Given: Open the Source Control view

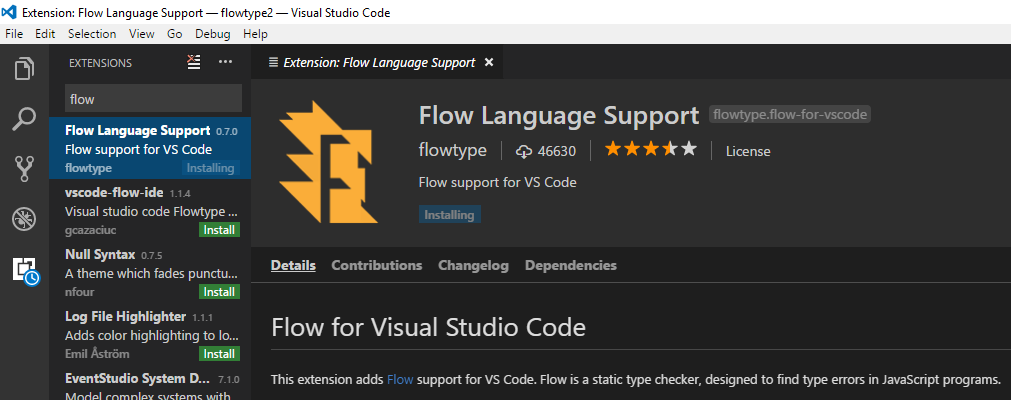Looking at the screenshot, I should click(x=24, y=168).
